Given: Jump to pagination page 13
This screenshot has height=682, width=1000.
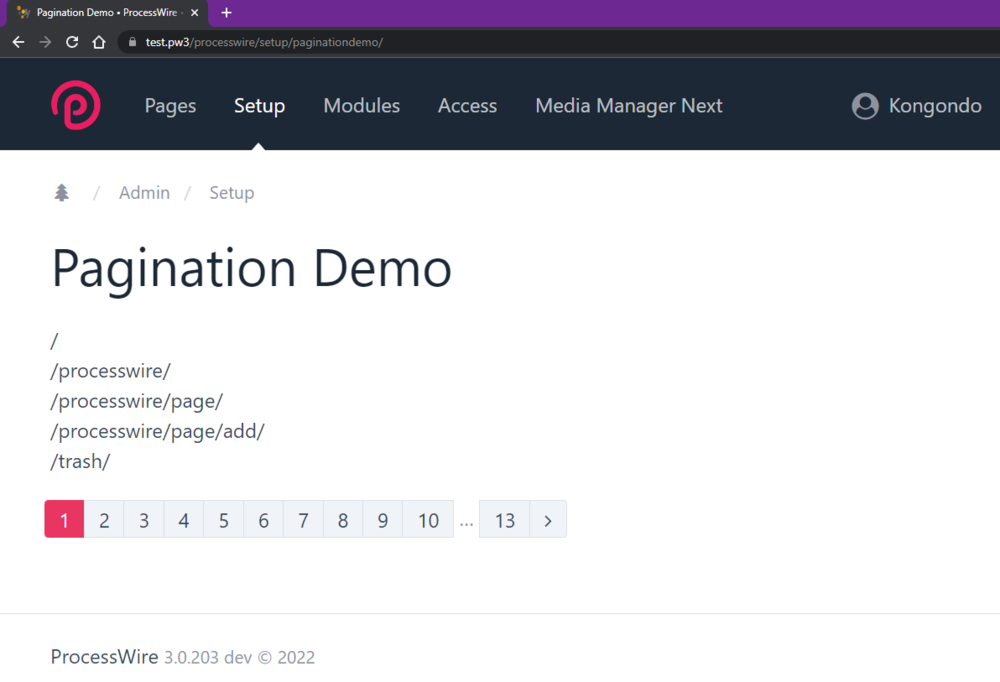Looking at the screenshot, I should [504, 520].
